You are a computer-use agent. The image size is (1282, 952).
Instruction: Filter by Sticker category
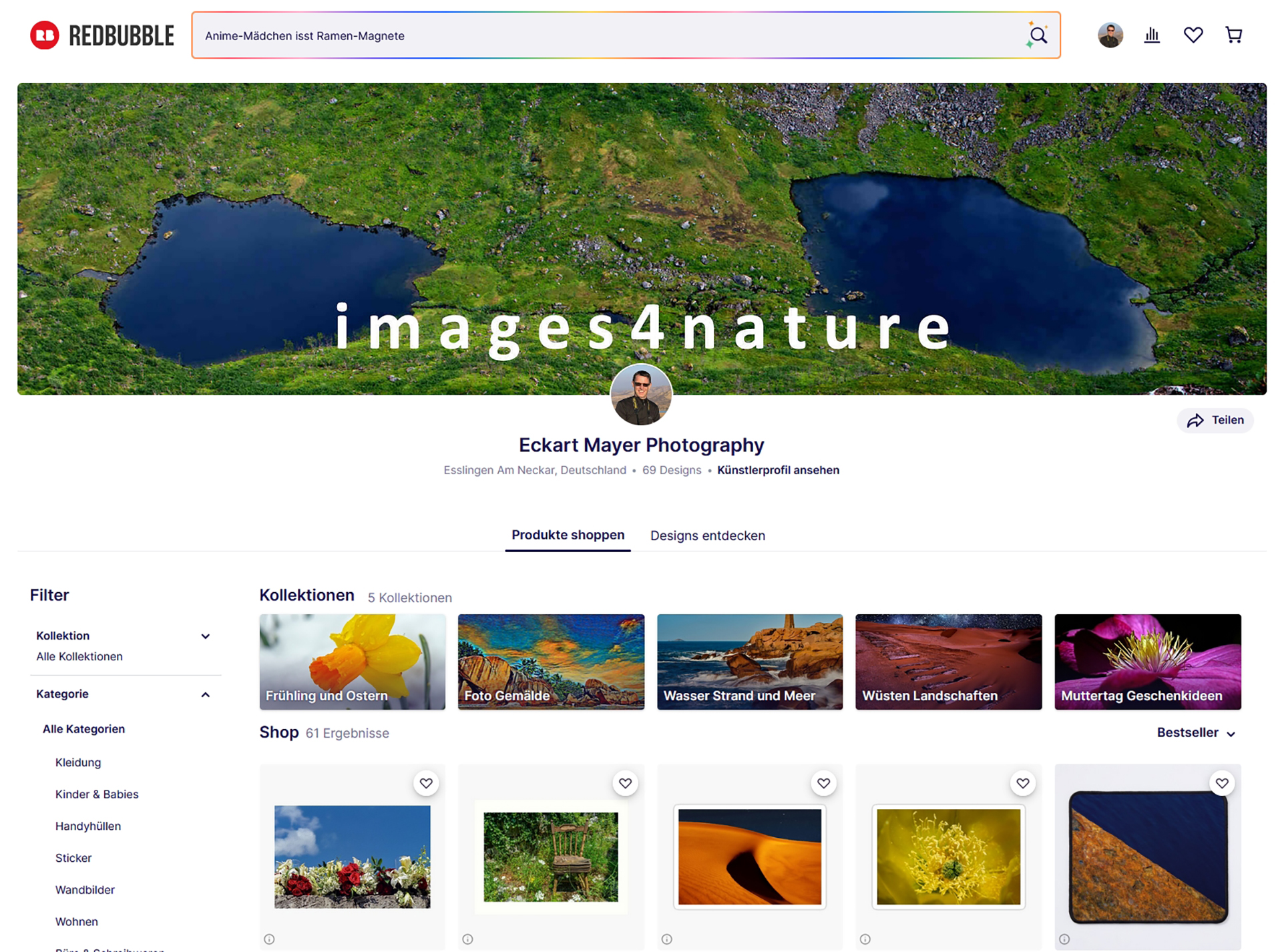(x=73, y=858)
